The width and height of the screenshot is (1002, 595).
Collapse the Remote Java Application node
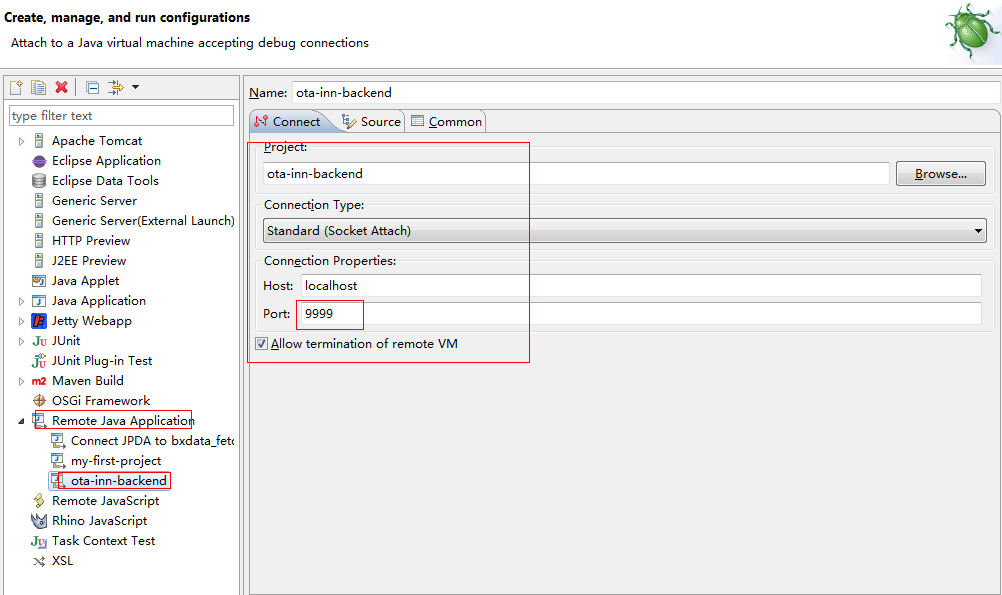[22, 421]
